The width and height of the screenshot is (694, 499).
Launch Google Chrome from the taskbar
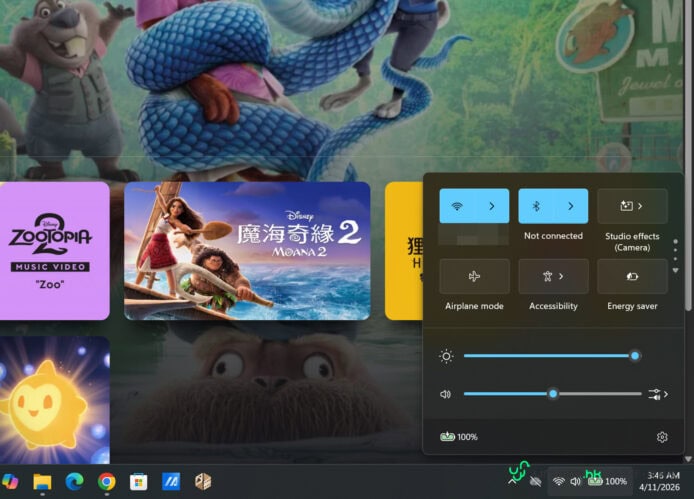point(107,481)
